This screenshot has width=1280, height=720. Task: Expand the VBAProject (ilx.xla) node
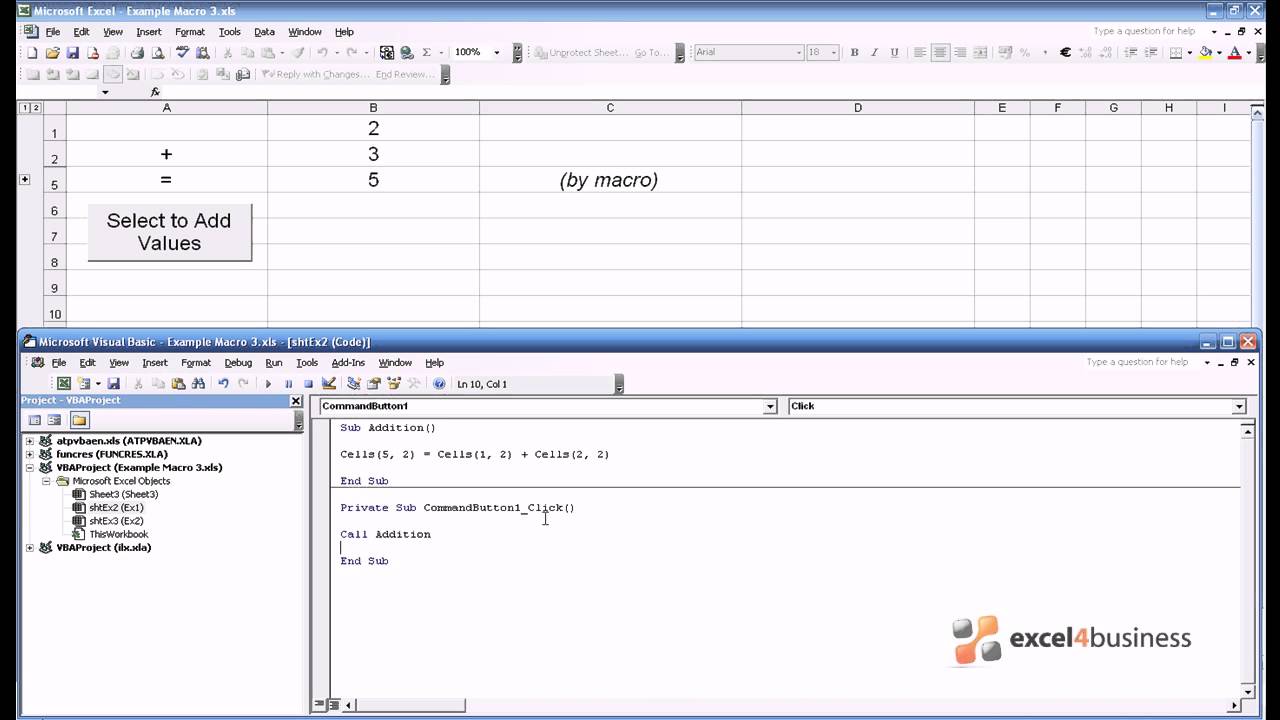pos(29,548)
